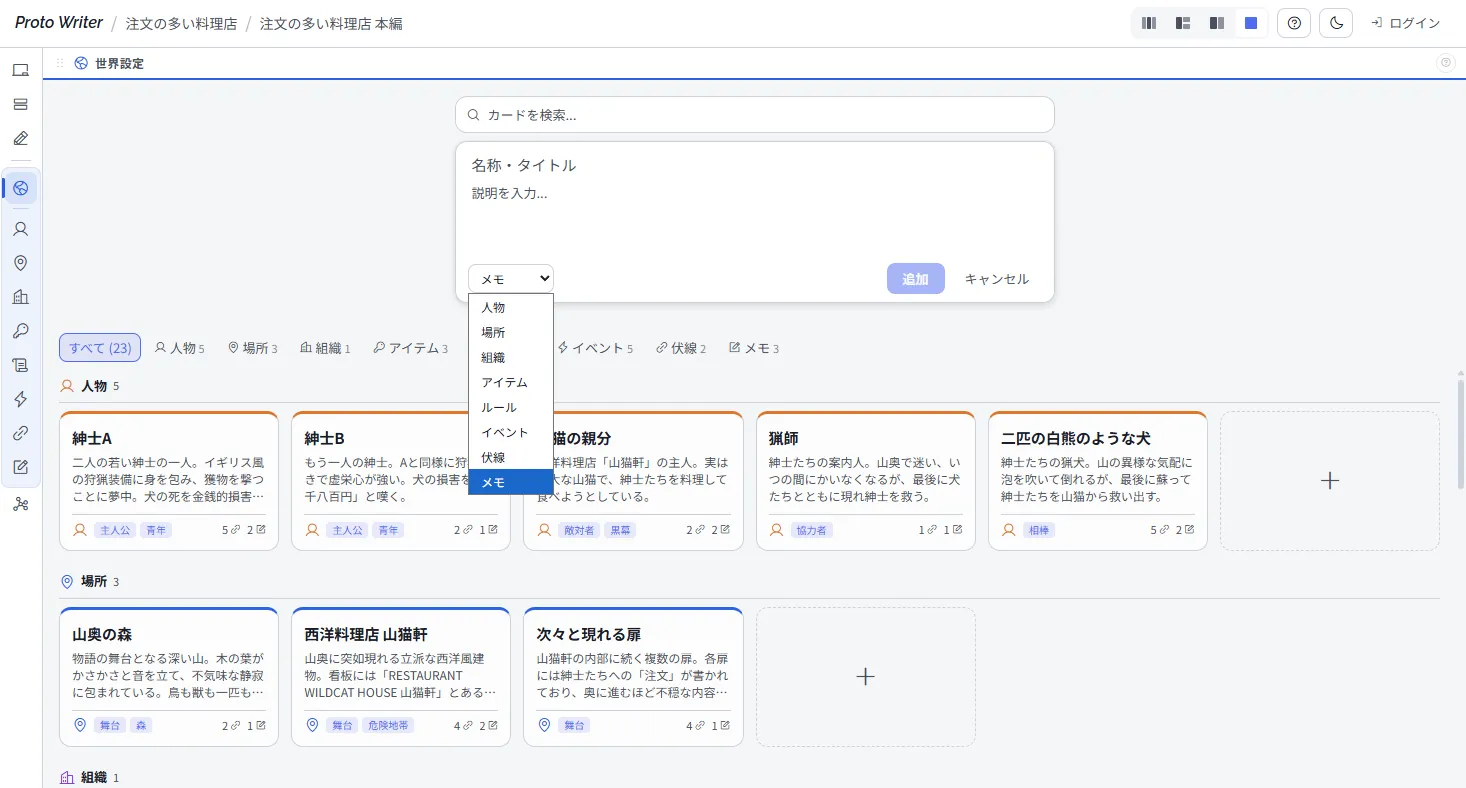The width and height of the screenshot is (1466, 788).
Task: Click inside the カードを検索 search field
Action: tap(754, 114)
